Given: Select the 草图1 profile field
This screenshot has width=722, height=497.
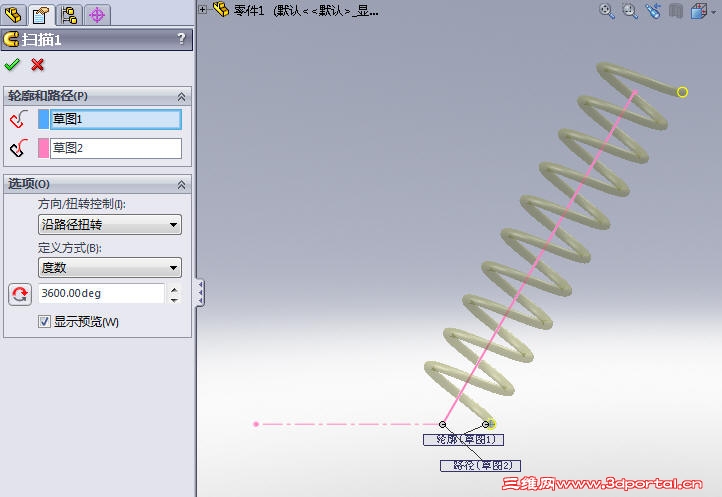Looking at the screenshot, I should 115,119.
